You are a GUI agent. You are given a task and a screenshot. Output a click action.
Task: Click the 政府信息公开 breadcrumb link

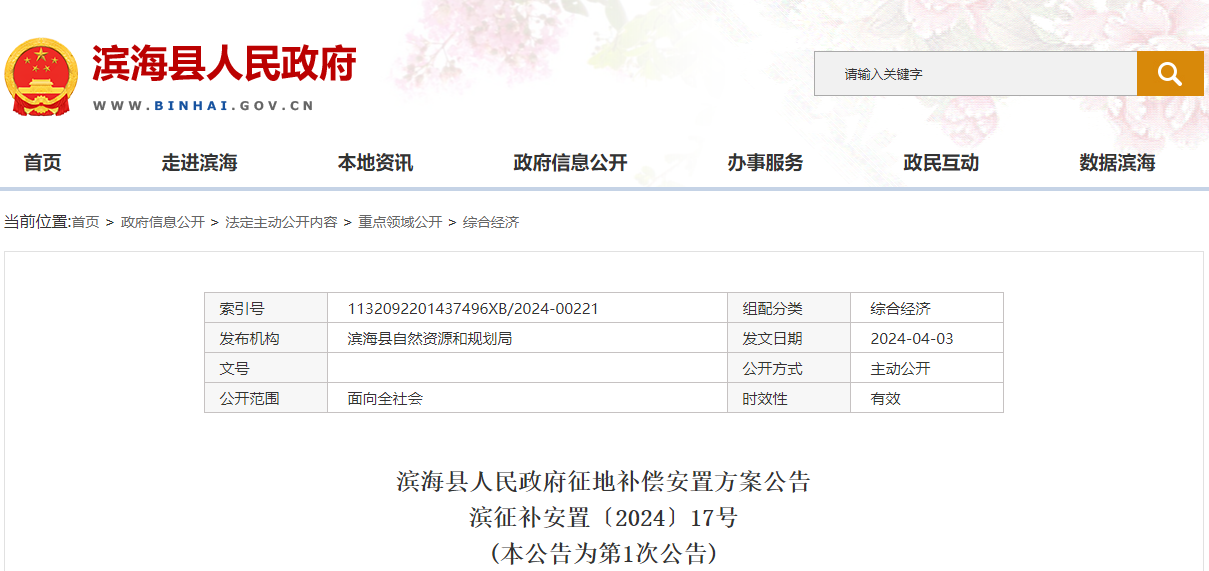[x=163, y=222]
